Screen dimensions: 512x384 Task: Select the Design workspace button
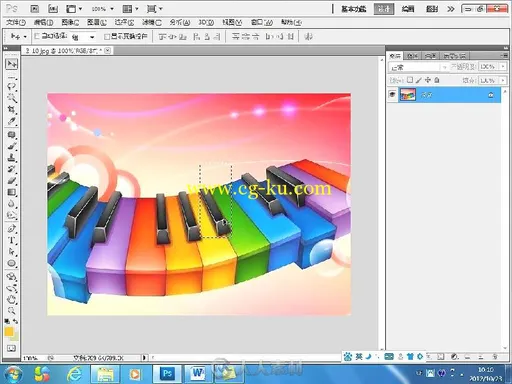pyautogui.click(x=384, y=9)
